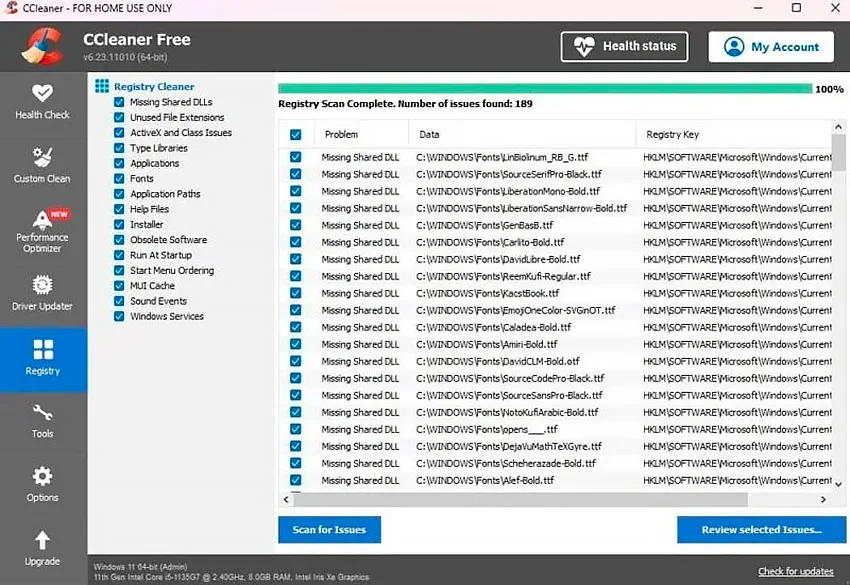Click the green scan progress bar
The width and height of the screenshot is (850, 585).
[545, 89]
